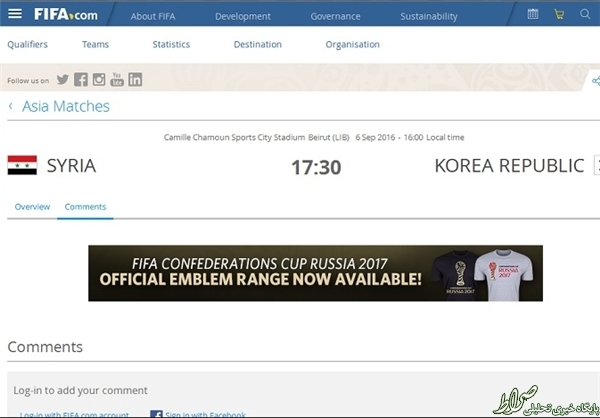The height and width of the screenshot is (418, 600).
Task: Click the back chevron beside Asia Matches
Action: coord(11,106)
